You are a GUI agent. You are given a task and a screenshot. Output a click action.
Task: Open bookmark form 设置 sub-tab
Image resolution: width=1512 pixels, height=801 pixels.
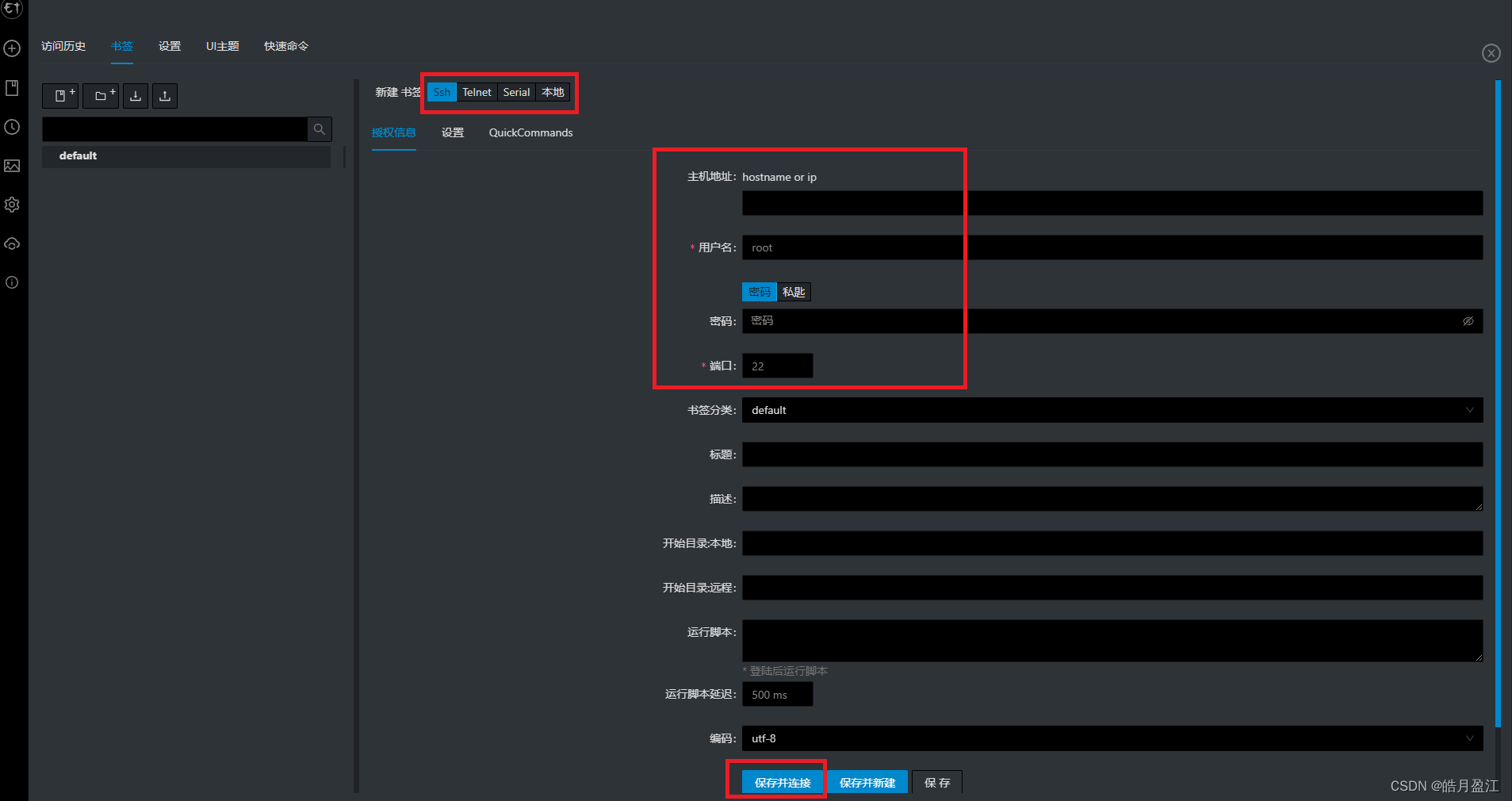tap(453, 132)
